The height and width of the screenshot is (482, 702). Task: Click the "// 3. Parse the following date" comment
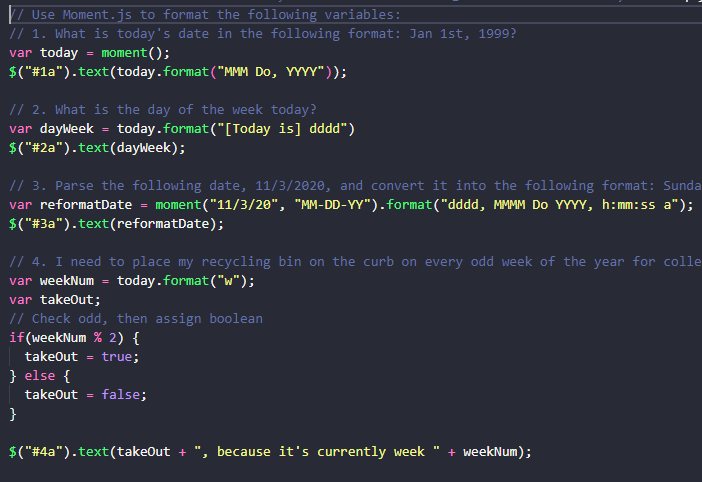[355, 186]
